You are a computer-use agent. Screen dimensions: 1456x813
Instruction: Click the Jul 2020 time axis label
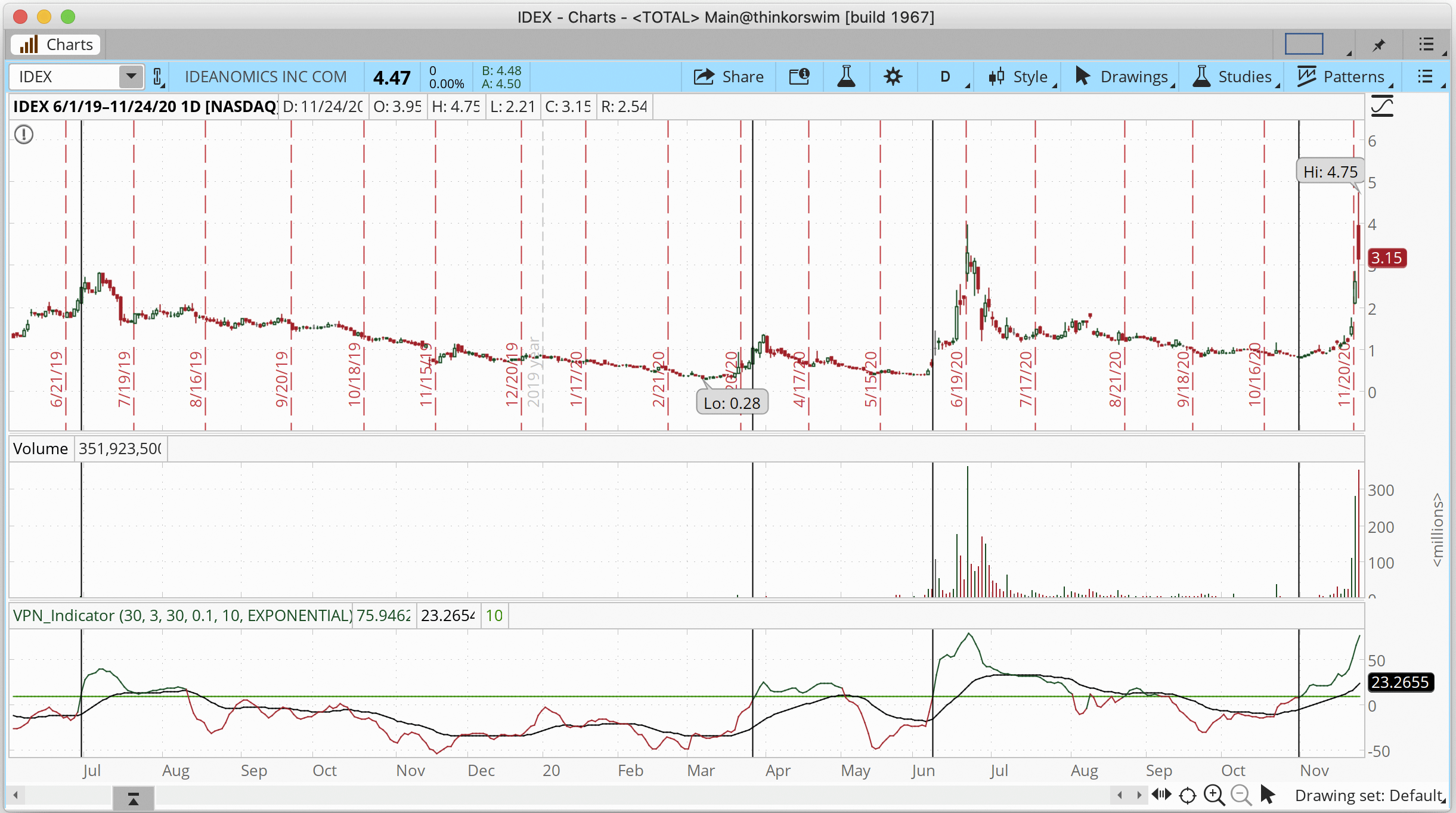999,770
